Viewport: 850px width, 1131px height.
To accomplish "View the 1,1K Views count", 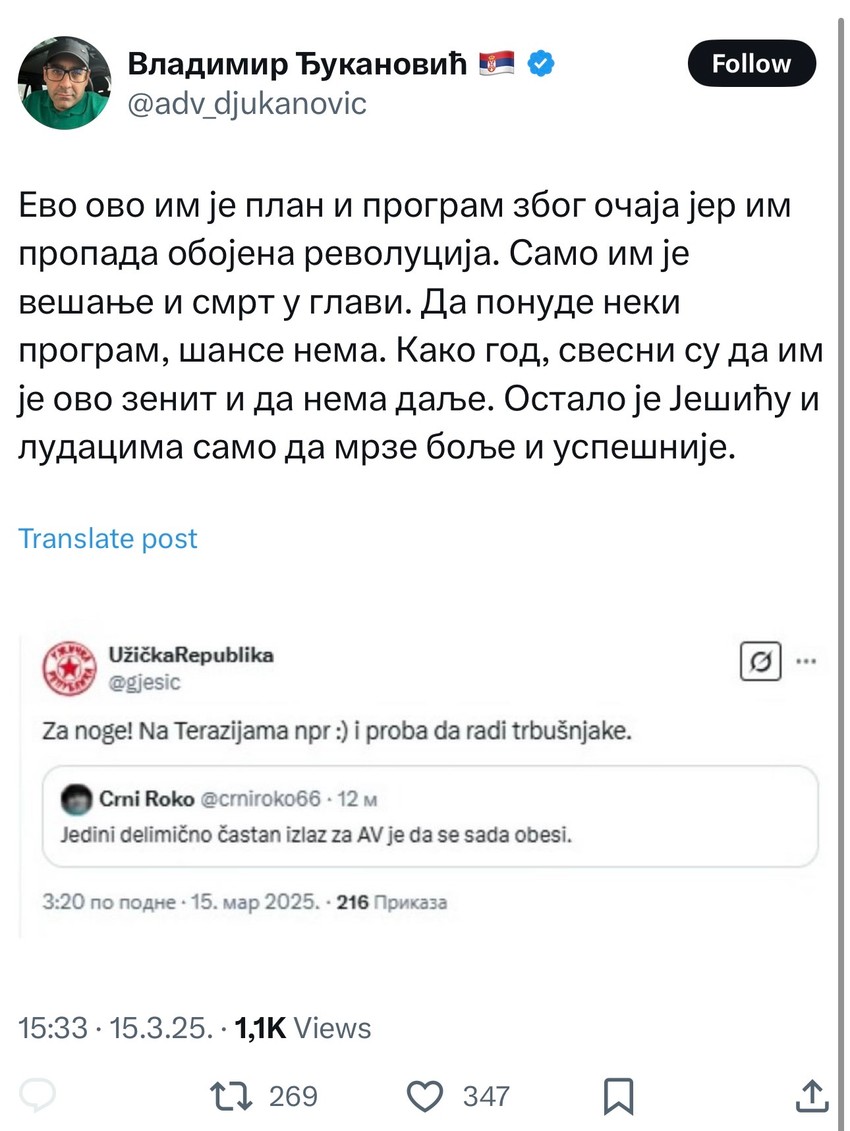I will 302,1027.
